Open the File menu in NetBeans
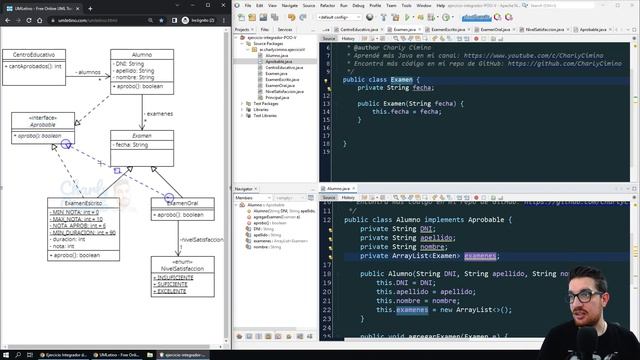 248,6
